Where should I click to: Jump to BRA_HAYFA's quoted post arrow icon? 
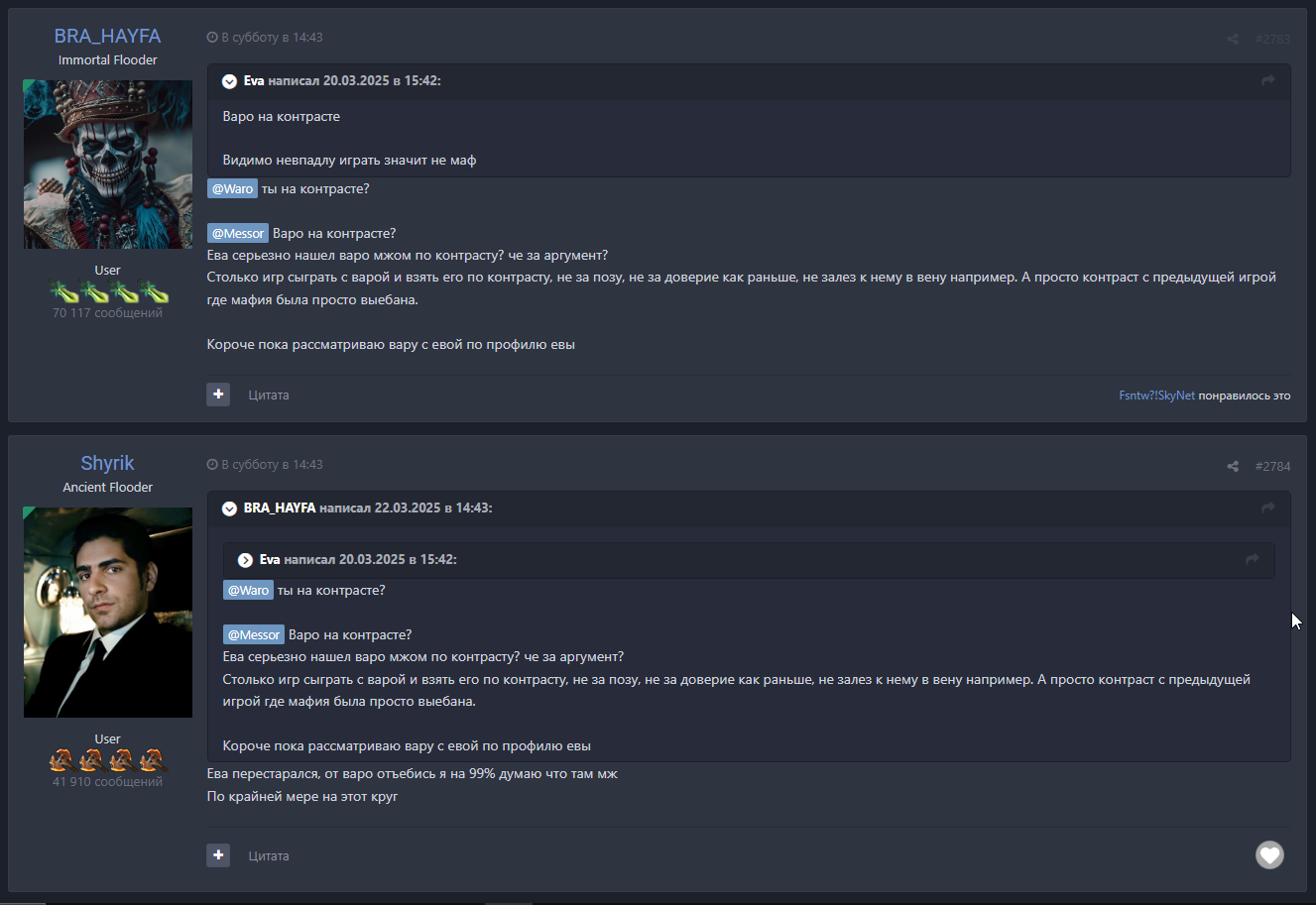[1267, 508]
